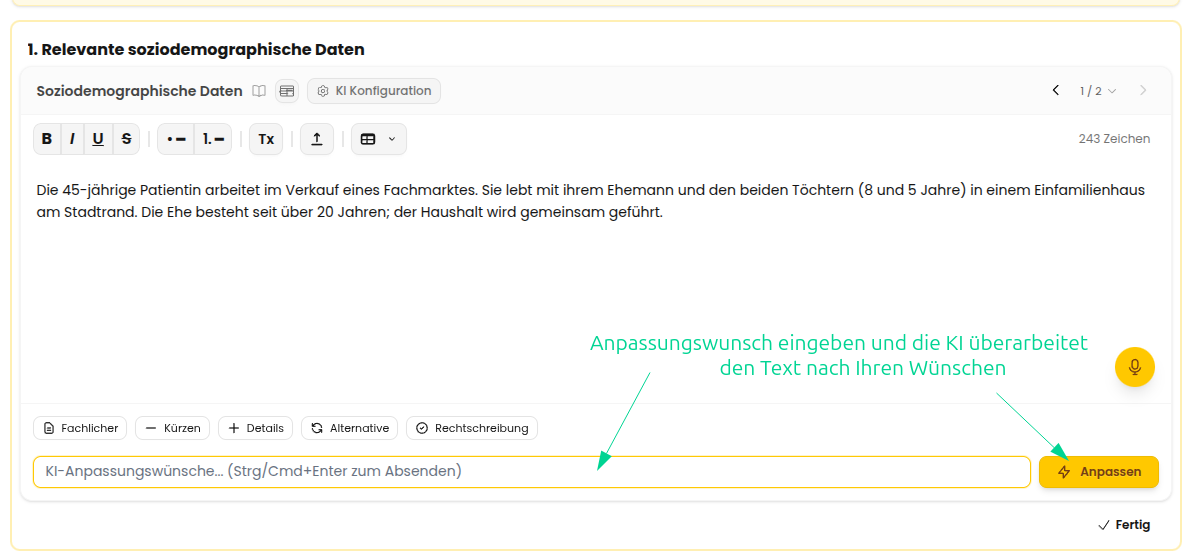The height and width of the screenshot is (552, 1204).
Task: Clear text formatting with Tx button
Action: (266, 139)
